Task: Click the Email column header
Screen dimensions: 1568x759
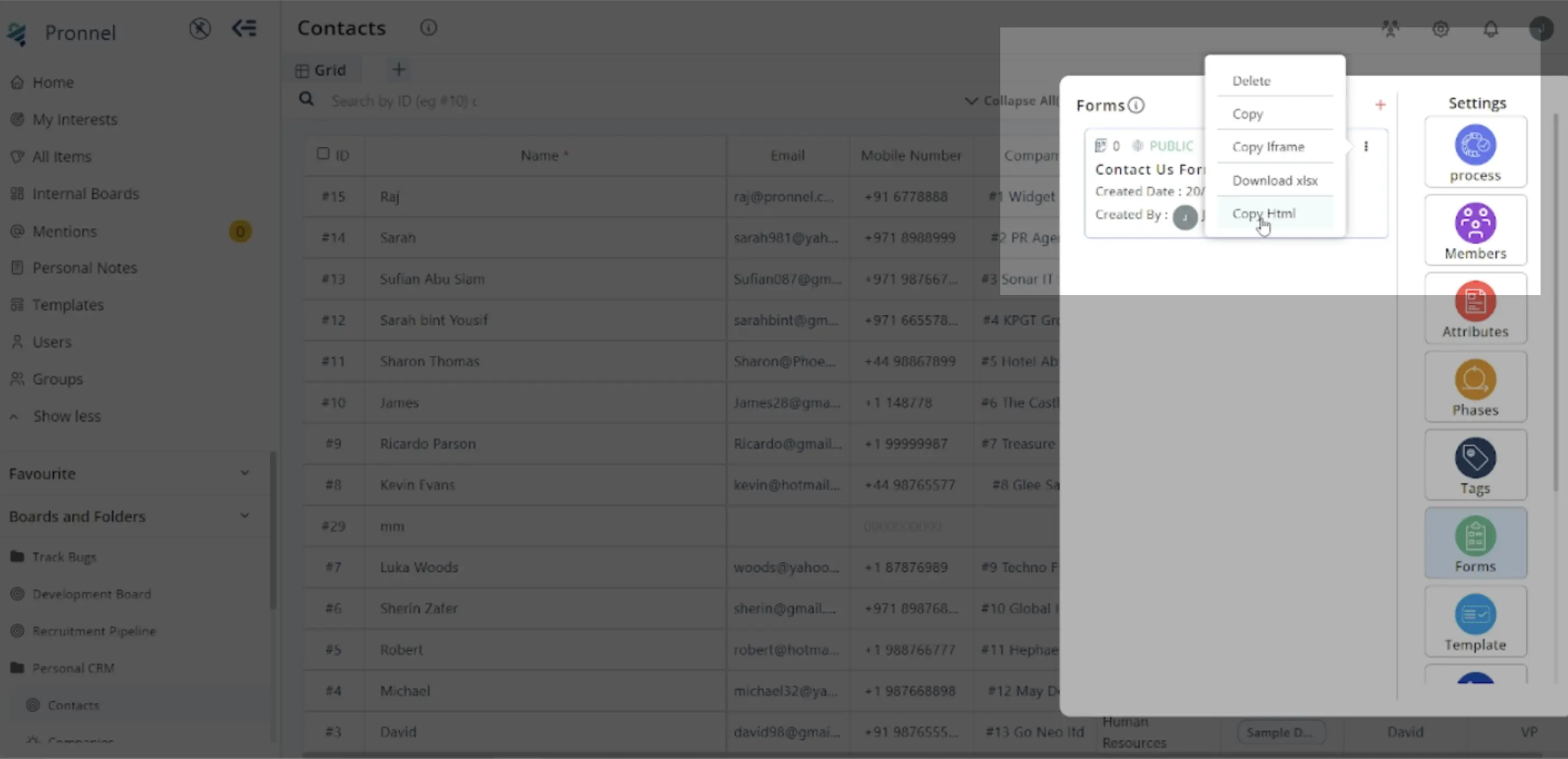Action: click(787, 156)
